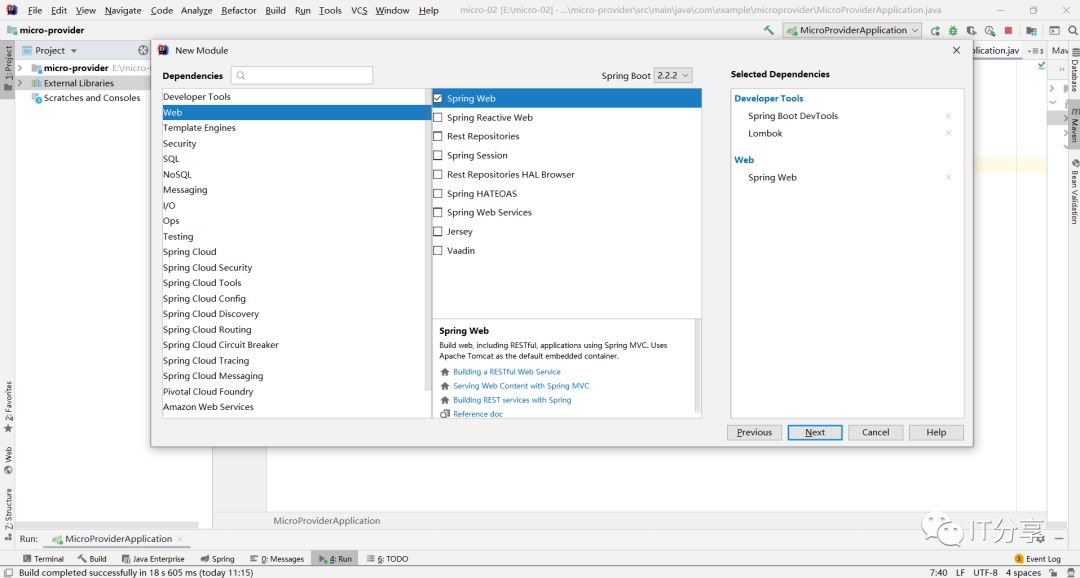Check Rest Repositories HAL Browser checkbox
The width and height of the screenshot is (1080, 578).
coord(438,175)
